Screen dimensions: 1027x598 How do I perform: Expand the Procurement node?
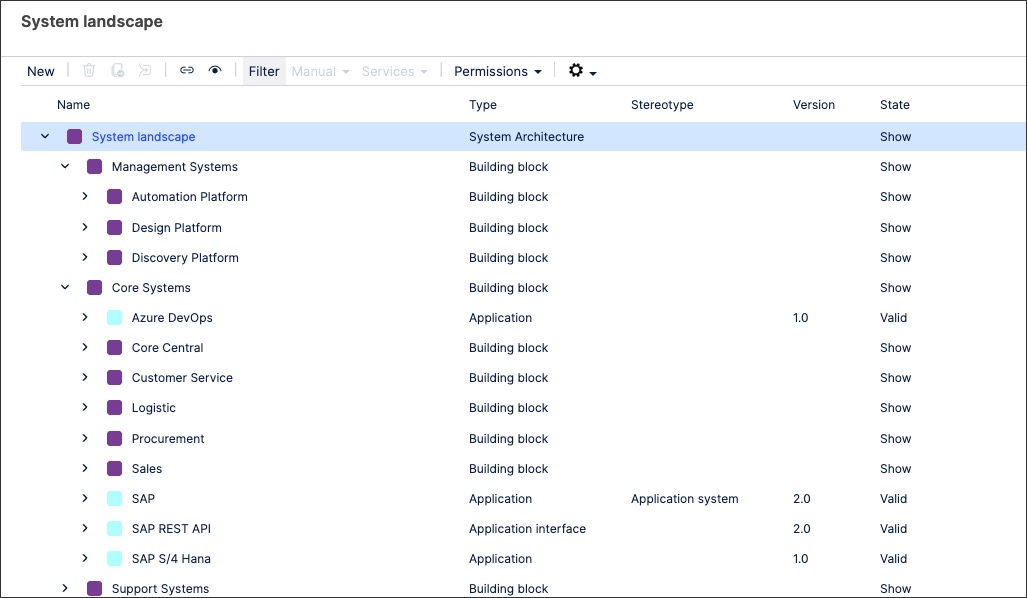[85, 438]
